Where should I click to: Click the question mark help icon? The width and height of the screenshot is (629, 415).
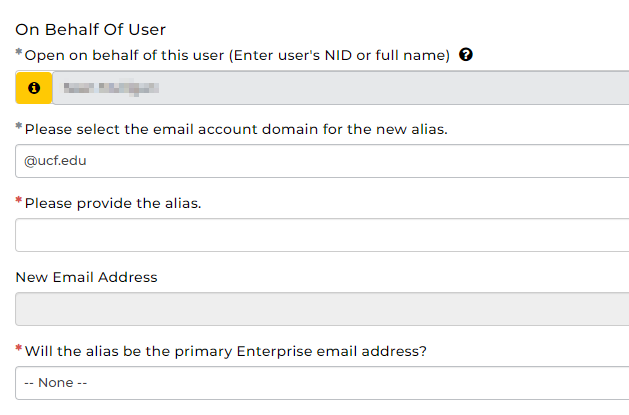466,55
